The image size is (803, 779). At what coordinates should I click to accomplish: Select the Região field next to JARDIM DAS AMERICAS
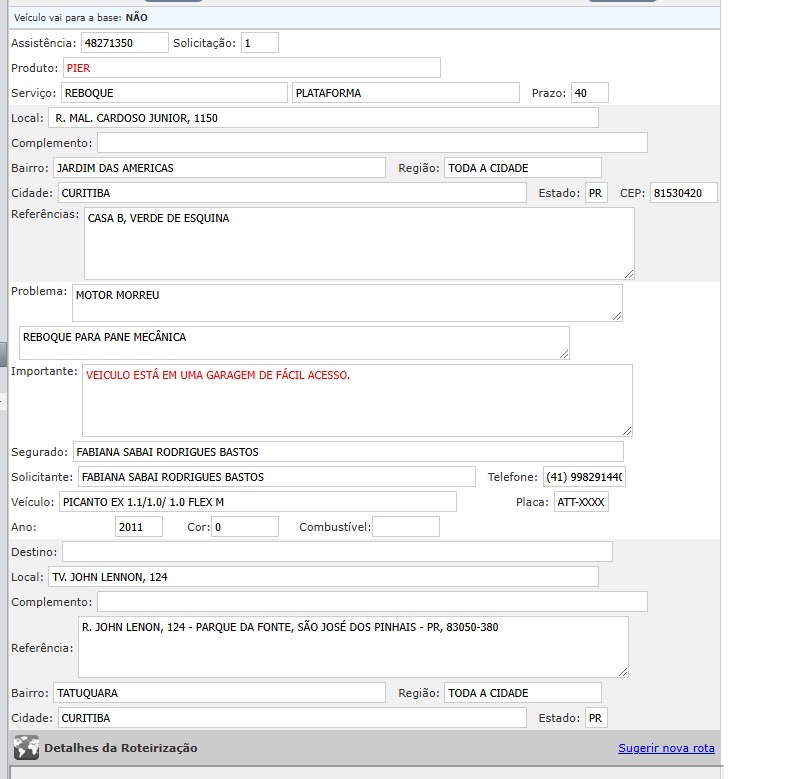click(523, 167)
